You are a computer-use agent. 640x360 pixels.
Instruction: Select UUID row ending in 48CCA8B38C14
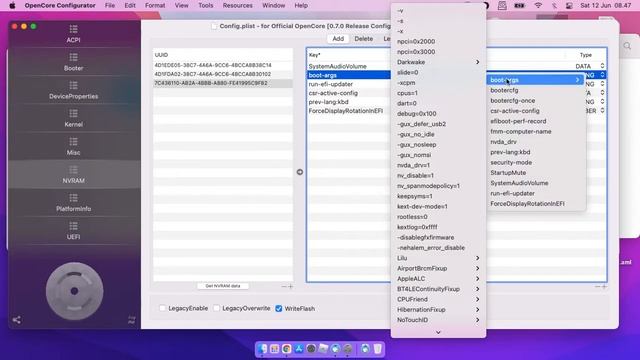pos(223,65)
